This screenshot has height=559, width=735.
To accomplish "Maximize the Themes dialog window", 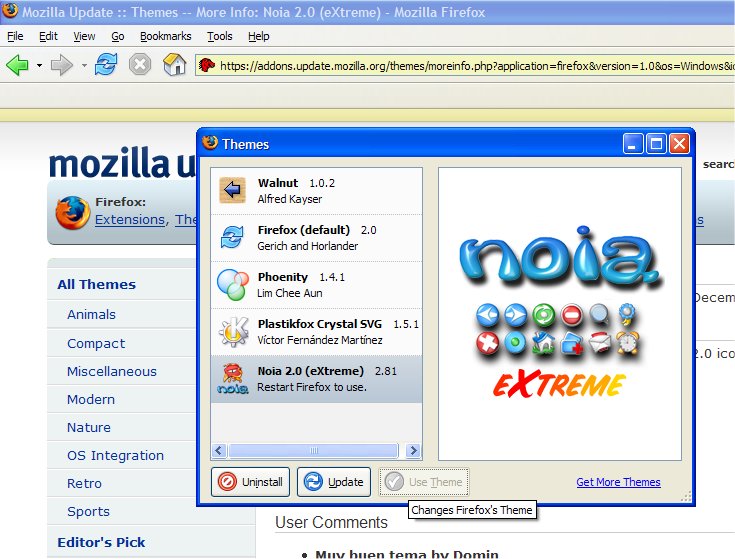I will click(656, 143).
